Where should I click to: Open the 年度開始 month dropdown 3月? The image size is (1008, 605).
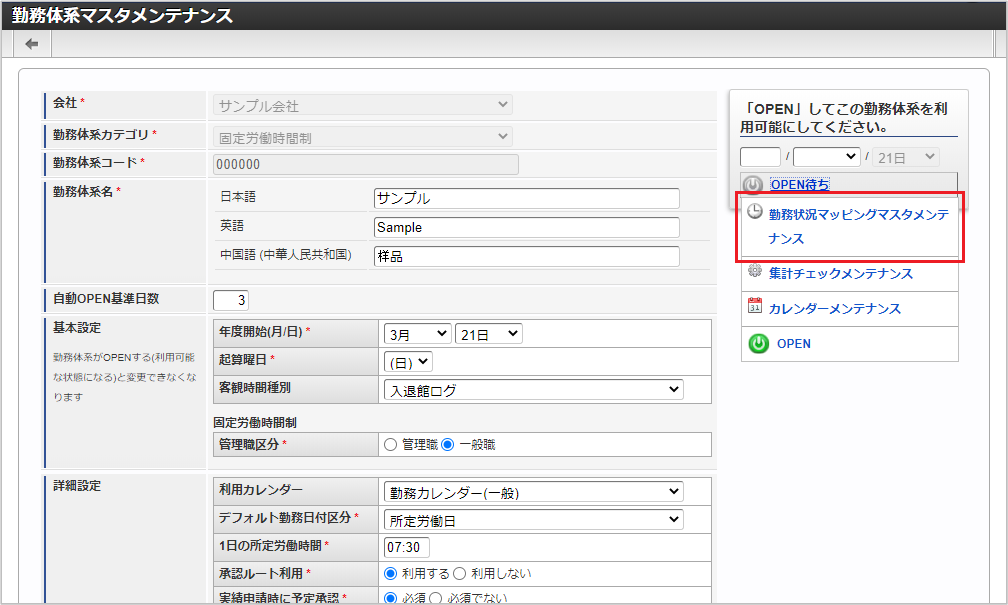pos(417,334)
